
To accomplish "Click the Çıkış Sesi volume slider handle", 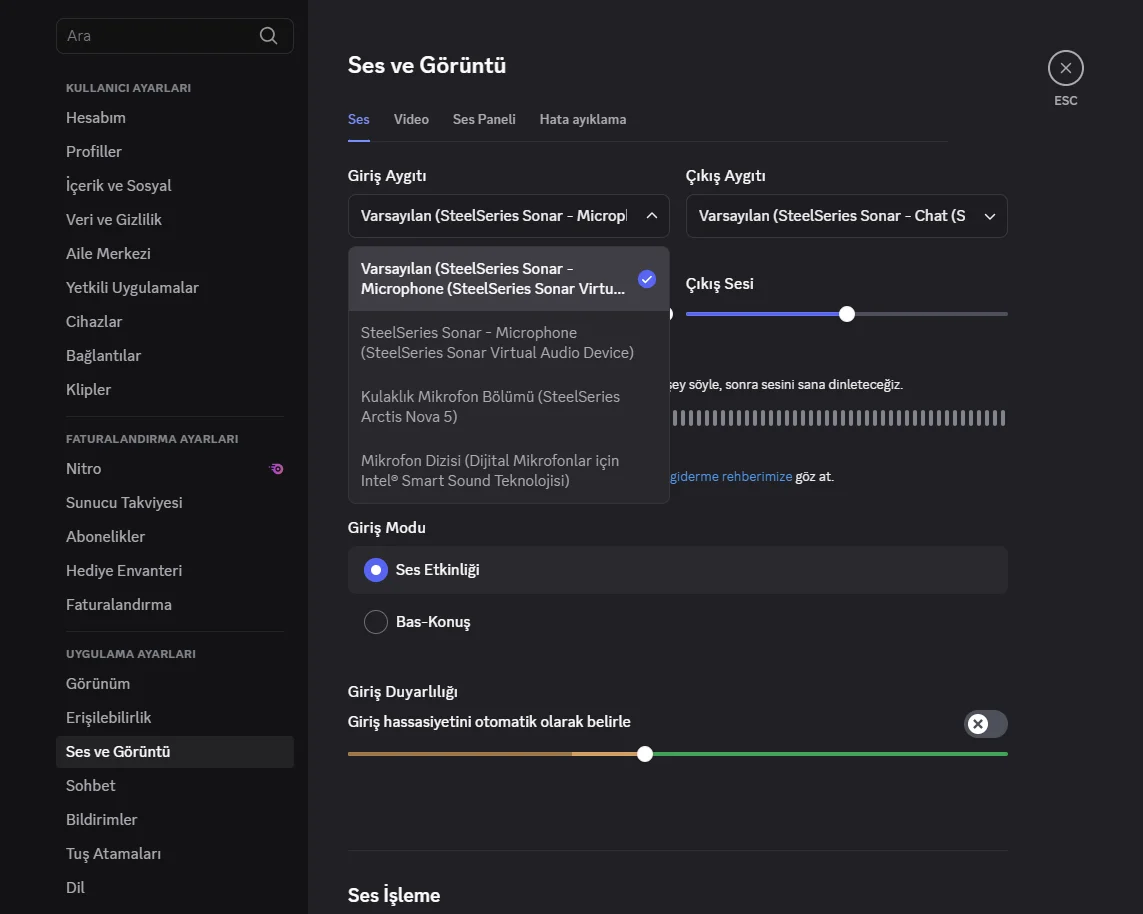I will (x=847, y=314).
